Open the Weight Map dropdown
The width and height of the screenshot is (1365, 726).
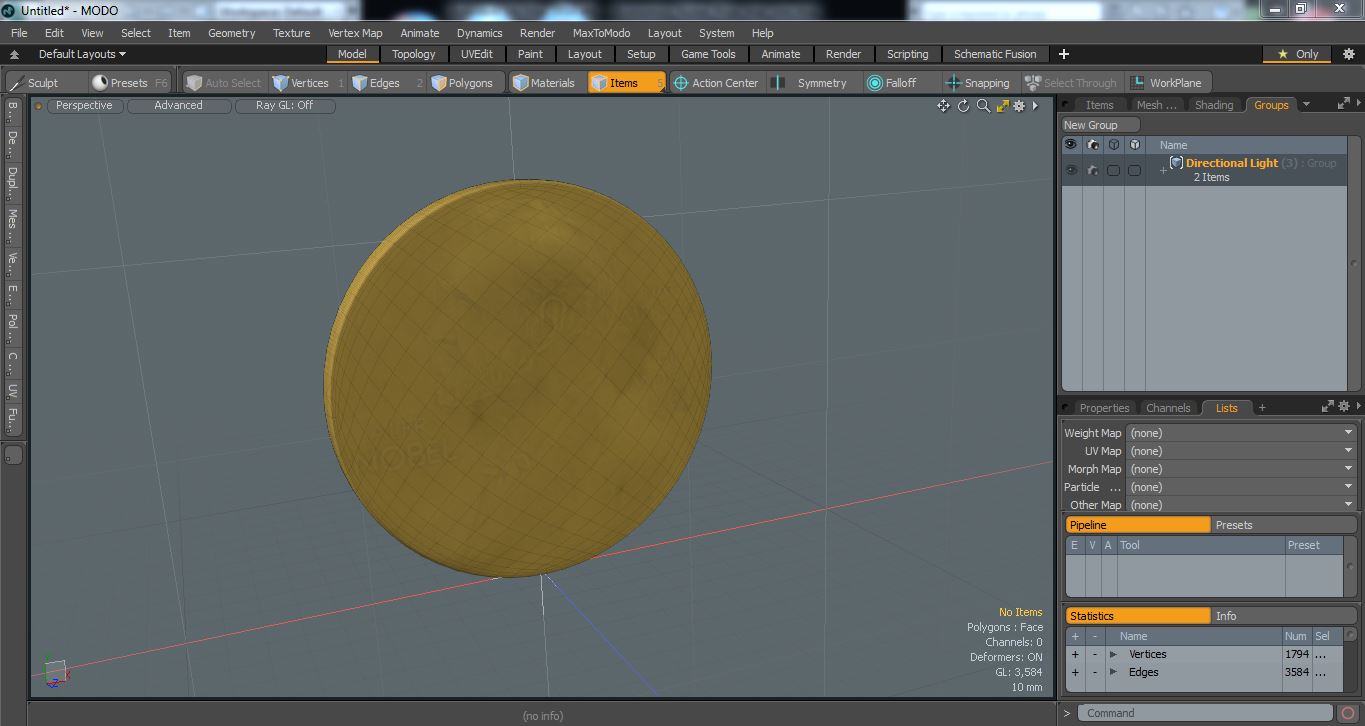pyautogui.click(x=1241, y=433)
